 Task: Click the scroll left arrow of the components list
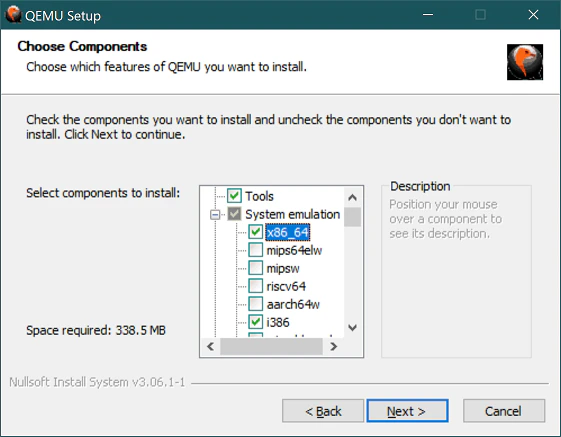click(x=210, y=346)
